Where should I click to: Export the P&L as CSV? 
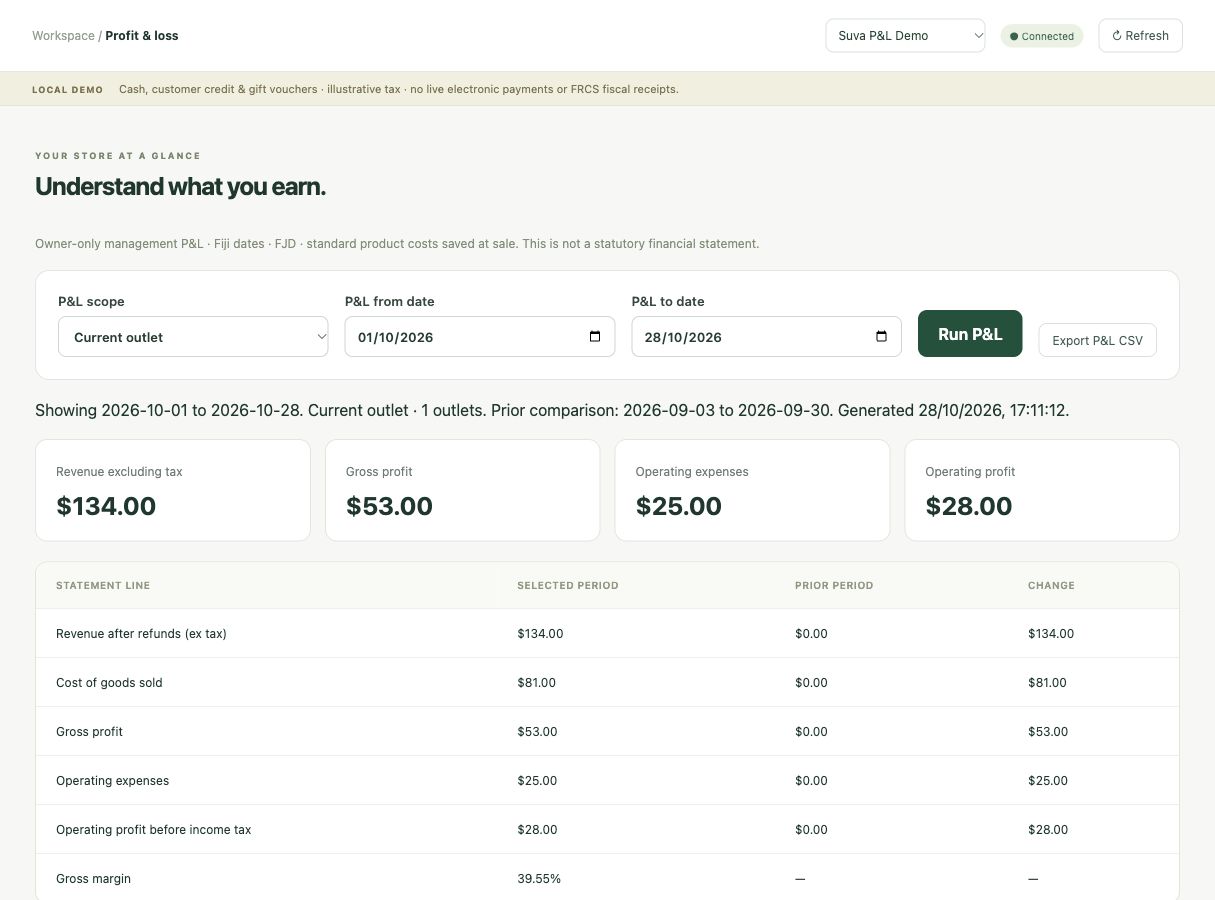[1097, 340]
